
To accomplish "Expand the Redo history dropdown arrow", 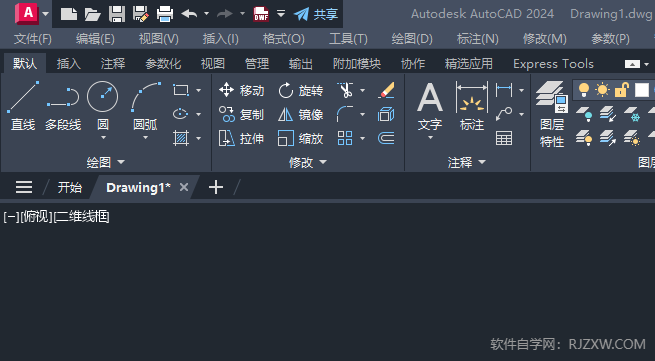I will 242,14.
